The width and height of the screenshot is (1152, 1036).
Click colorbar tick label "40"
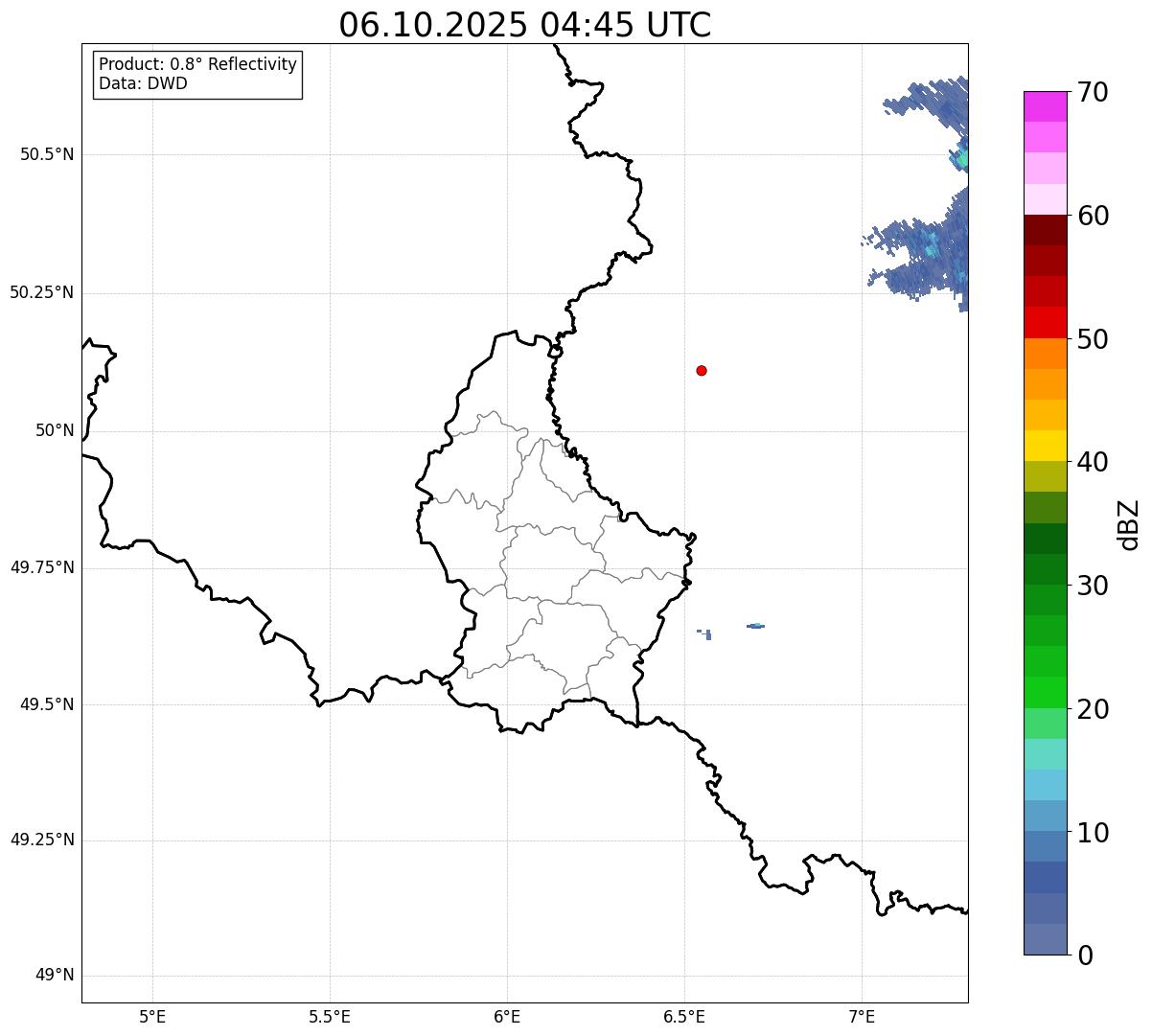[x=1093, y=462]
